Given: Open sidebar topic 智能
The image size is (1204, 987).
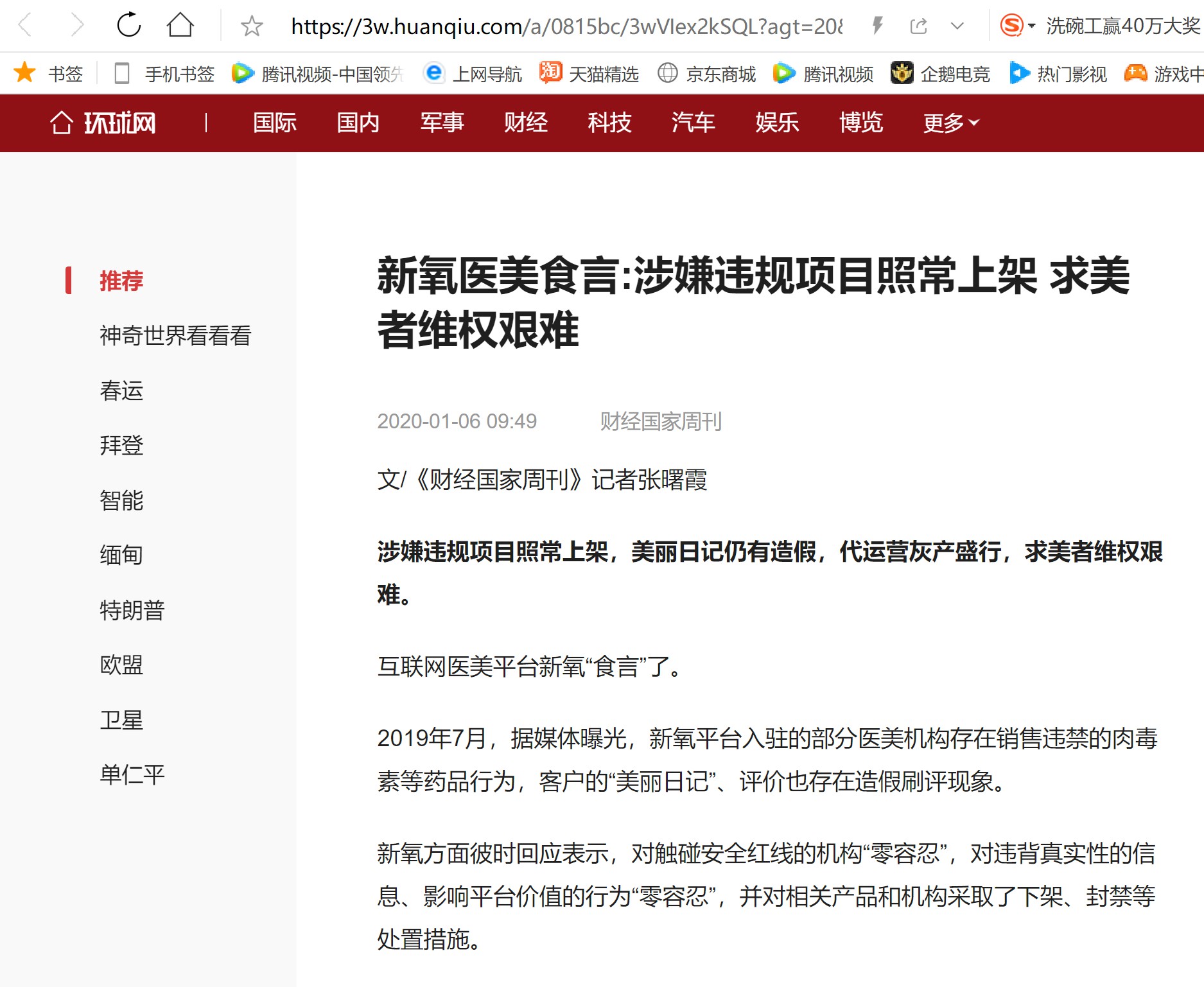Looking at the screenshot, I should [x=121, y=500].
